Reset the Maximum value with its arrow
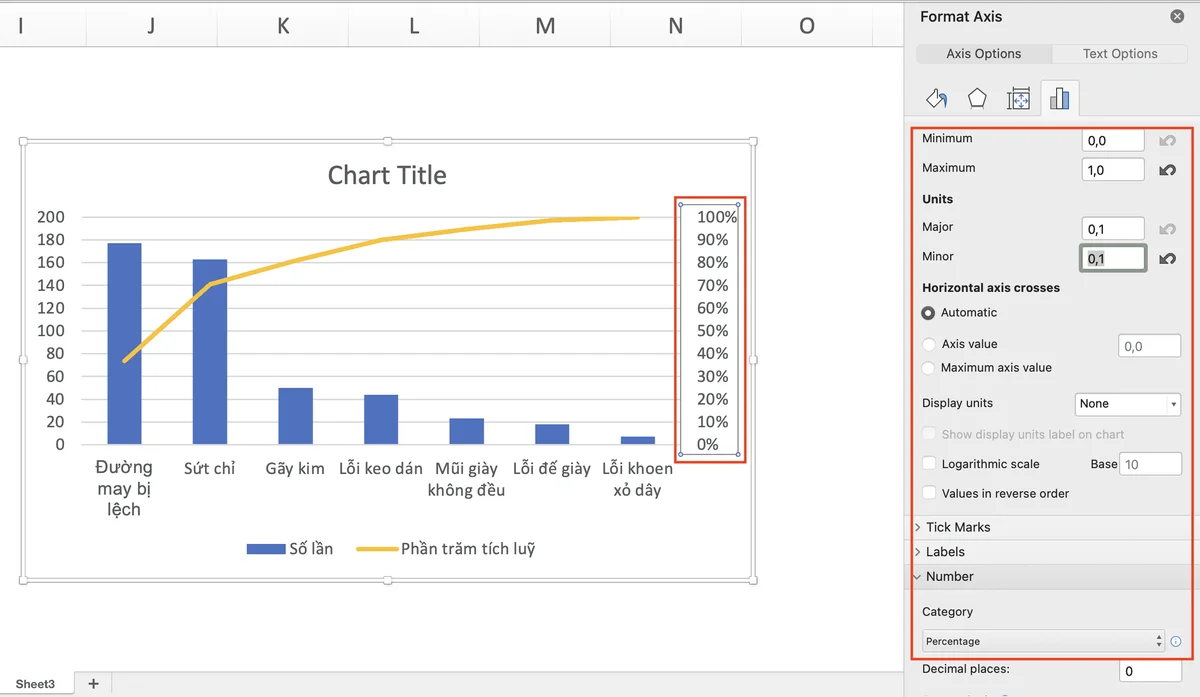The image size is (1200, 697). [1166, 170]
